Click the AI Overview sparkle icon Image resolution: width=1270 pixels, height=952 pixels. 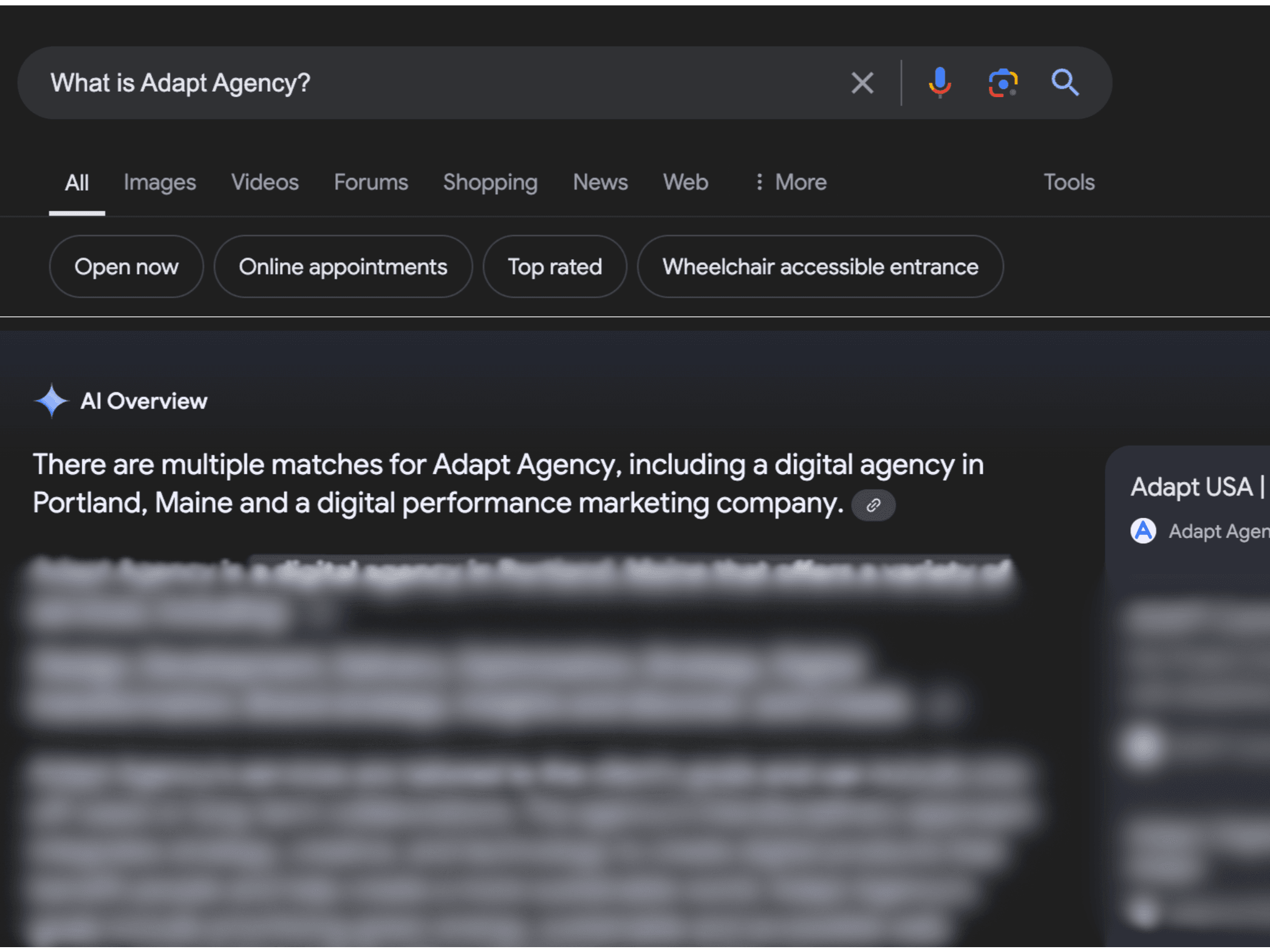[x=52, y=401]
